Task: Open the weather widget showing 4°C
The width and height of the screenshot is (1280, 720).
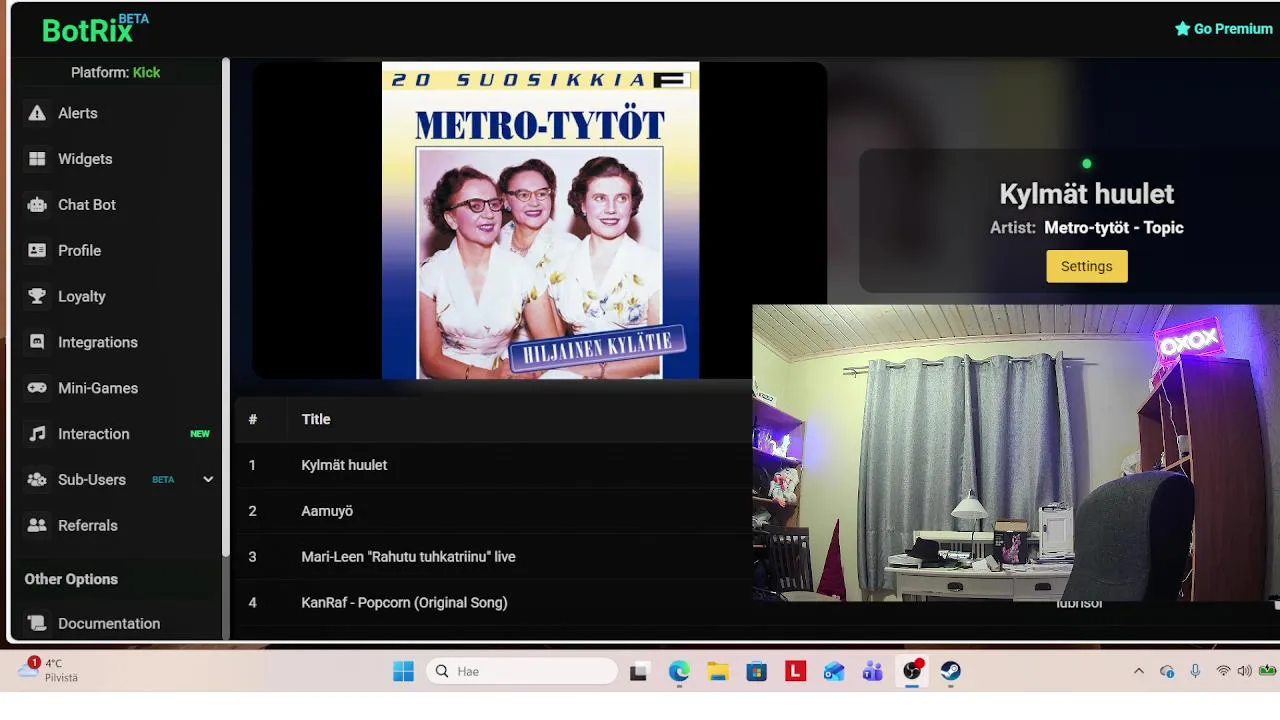Action: [x=48, y=670]
